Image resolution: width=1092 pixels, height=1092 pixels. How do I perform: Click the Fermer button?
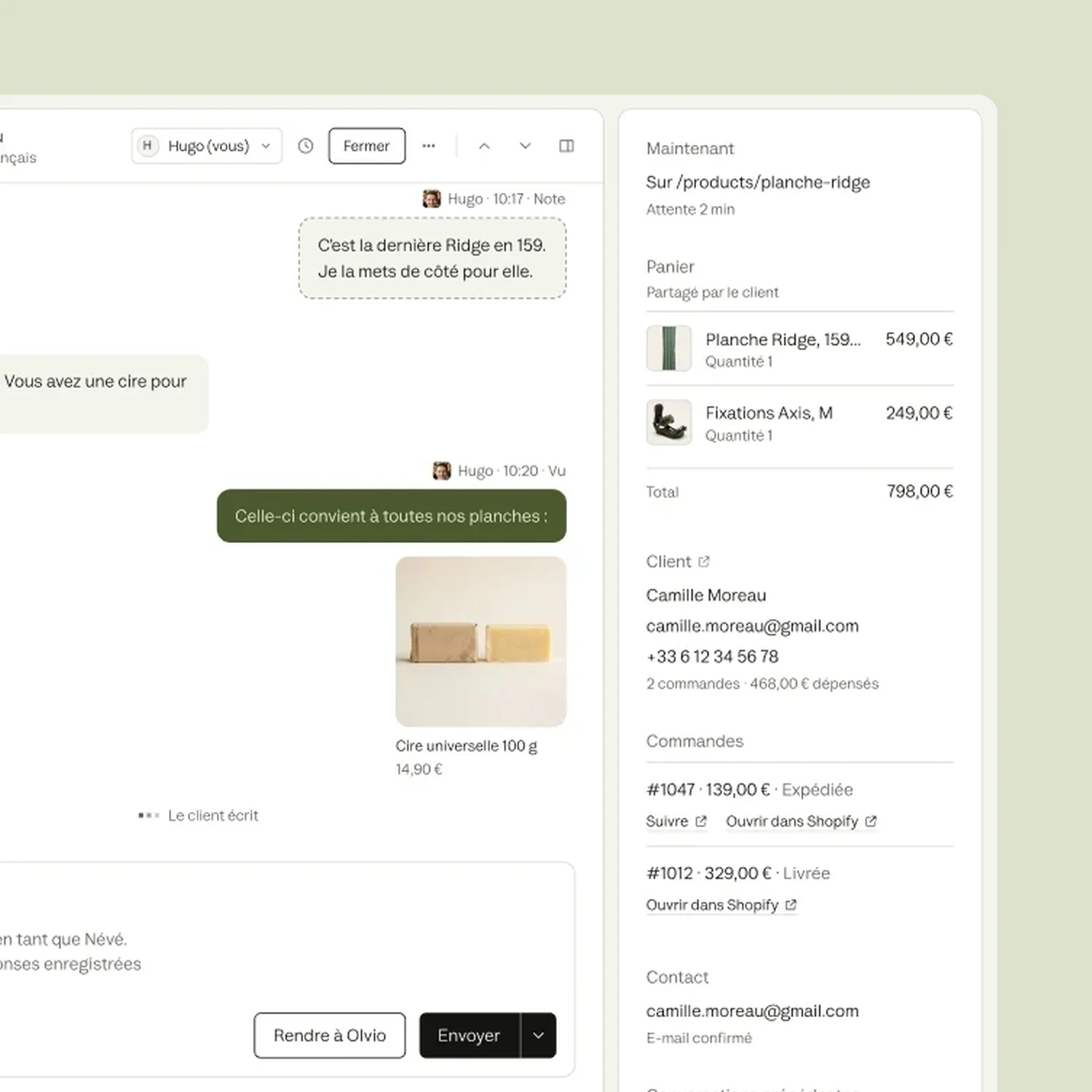tap(367, 146)
